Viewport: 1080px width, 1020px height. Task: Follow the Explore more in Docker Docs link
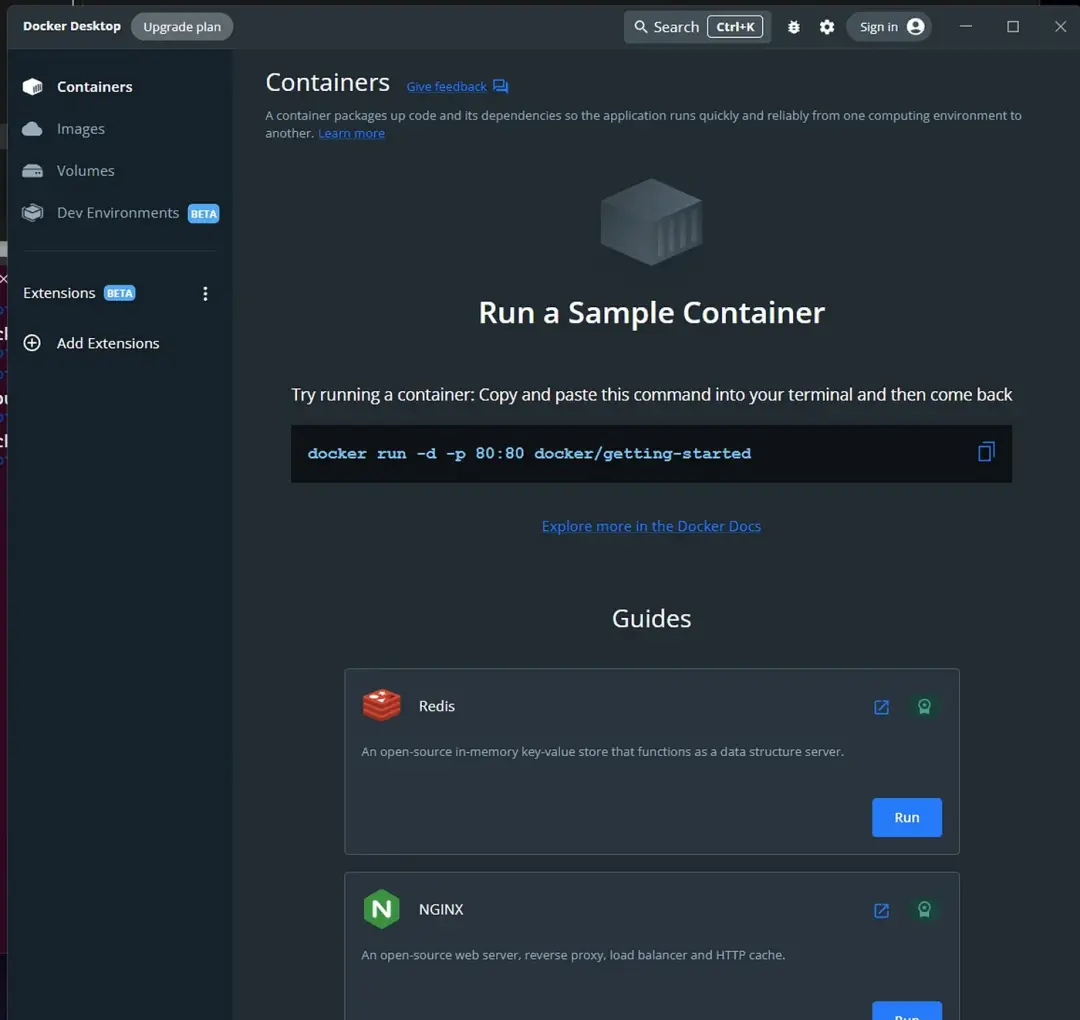tap(651, 526)
